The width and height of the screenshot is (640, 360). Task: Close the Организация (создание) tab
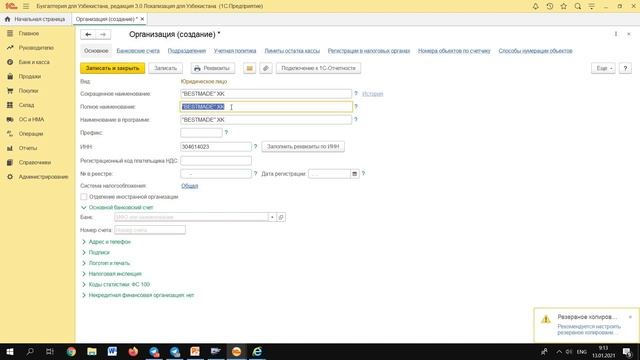[x=142, y=19]
